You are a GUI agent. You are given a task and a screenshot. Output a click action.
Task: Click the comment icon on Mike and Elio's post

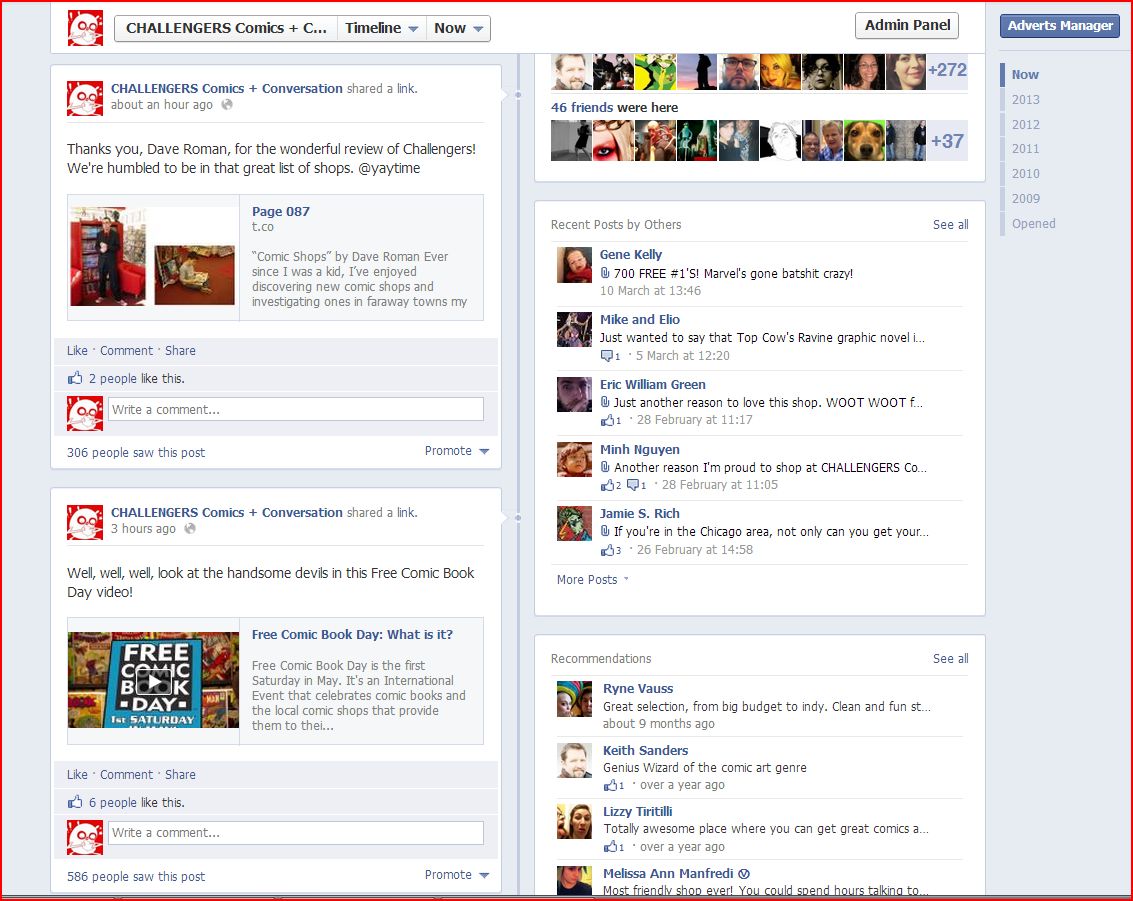[607, 355]
